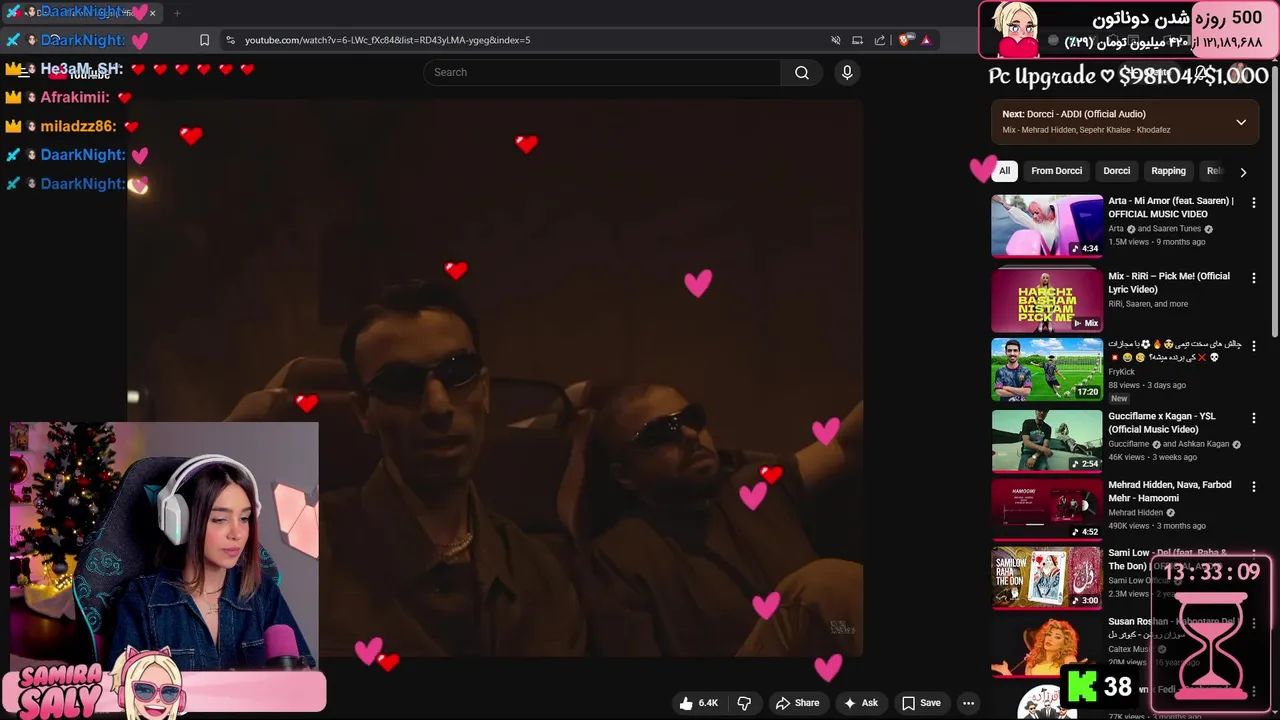
Task: Click "46K views • 3 weeks ago" text
Action: [x=1152, y=457]
